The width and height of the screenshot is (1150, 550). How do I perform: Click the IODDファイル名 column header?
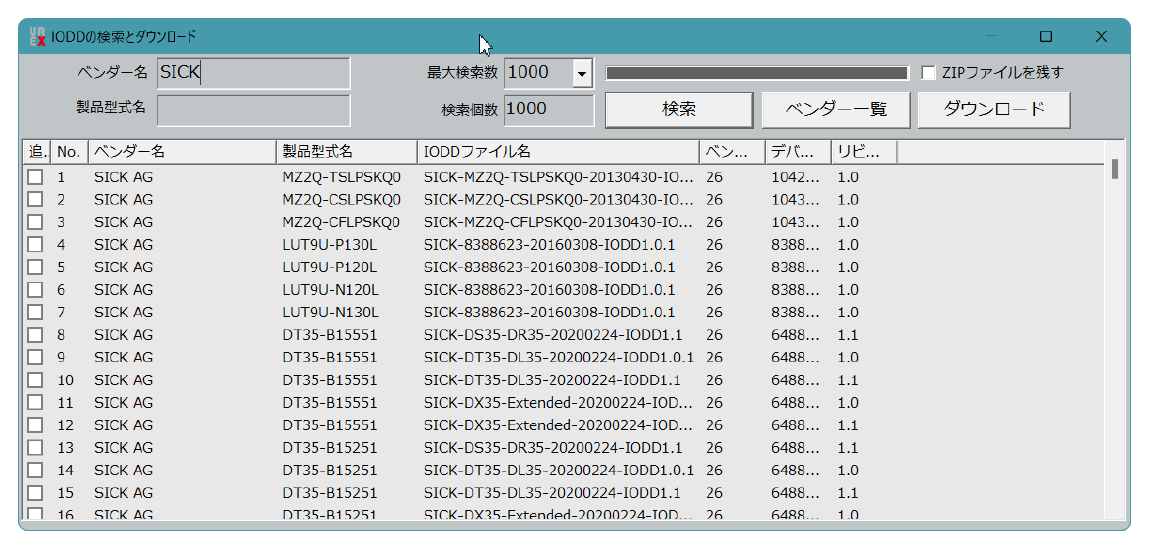coord(557,152)
